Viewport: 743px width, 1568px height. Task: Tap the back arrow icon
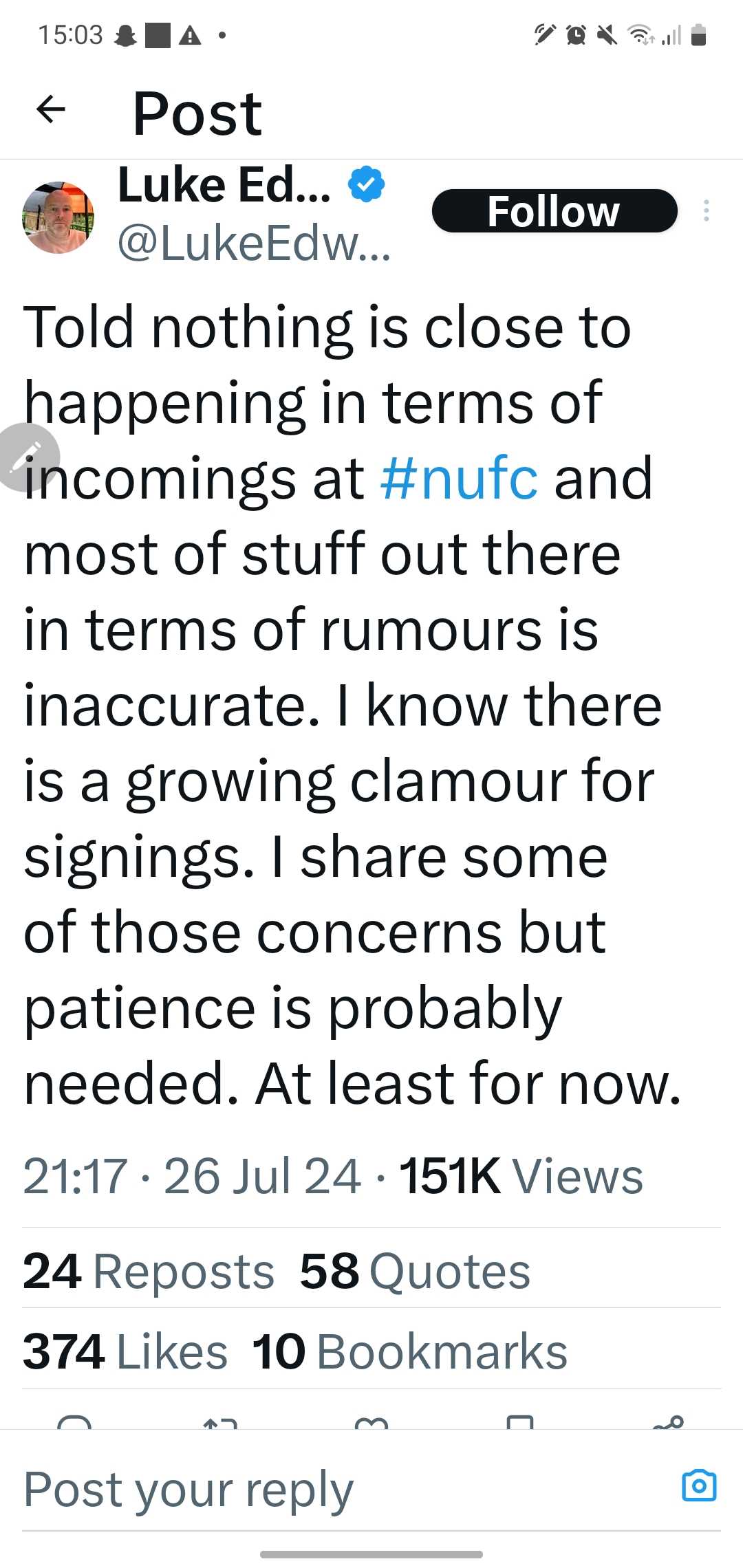tap(51, 109)
